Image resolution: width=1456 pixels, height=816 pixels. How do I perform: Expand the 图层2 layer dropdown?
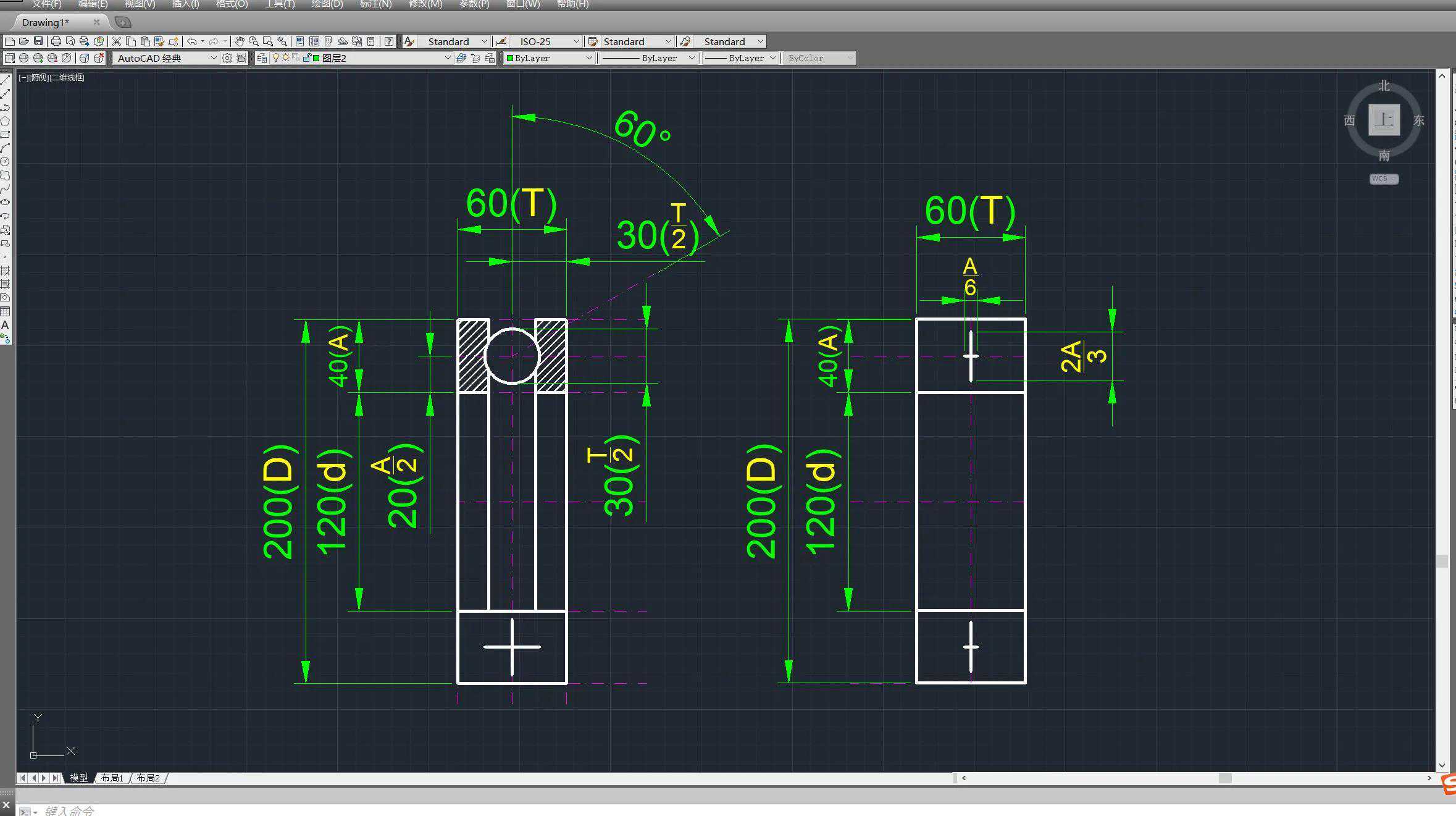point(448,58)
